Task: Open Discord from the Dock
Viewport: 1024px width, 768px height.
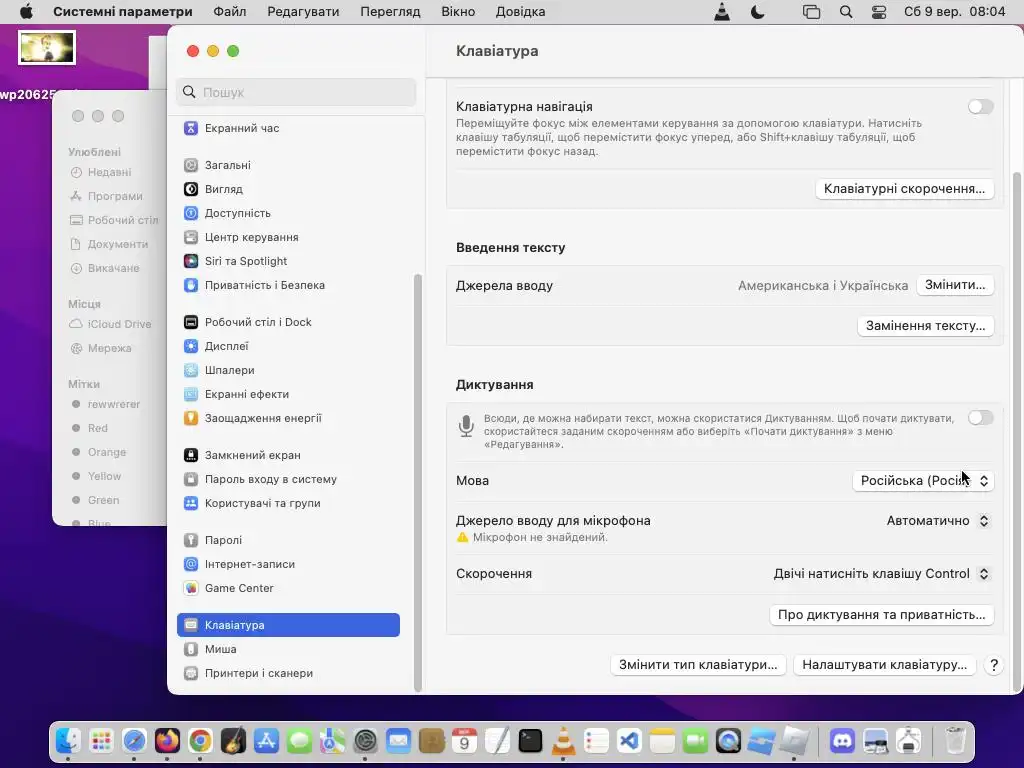Action: 842,741
